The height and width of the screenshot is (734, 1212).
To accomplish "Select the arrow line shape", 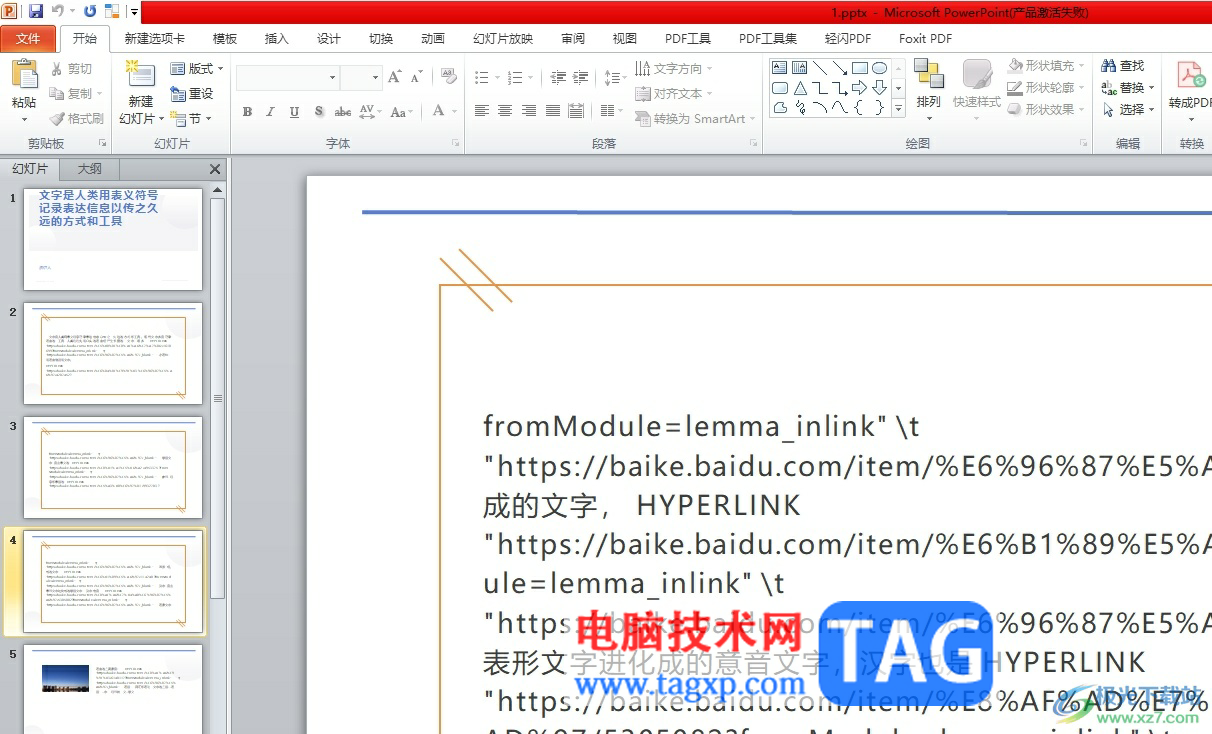I will point(840,68).
